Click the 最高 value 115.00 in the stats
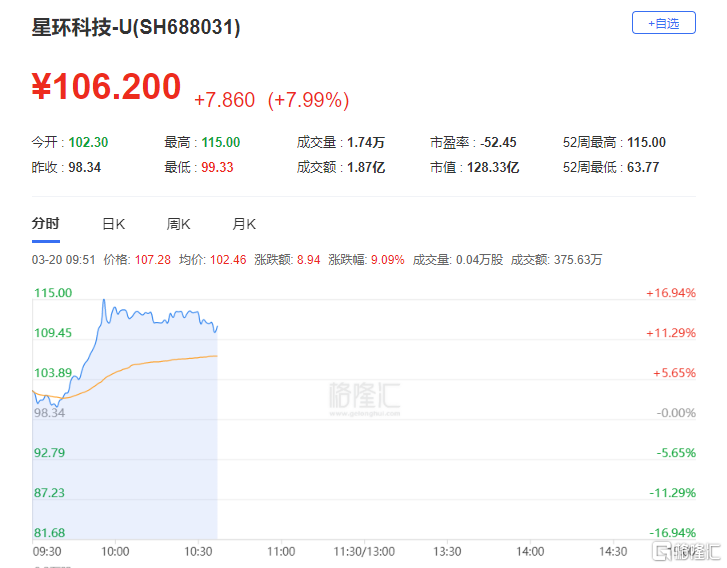 coord(221,142)
